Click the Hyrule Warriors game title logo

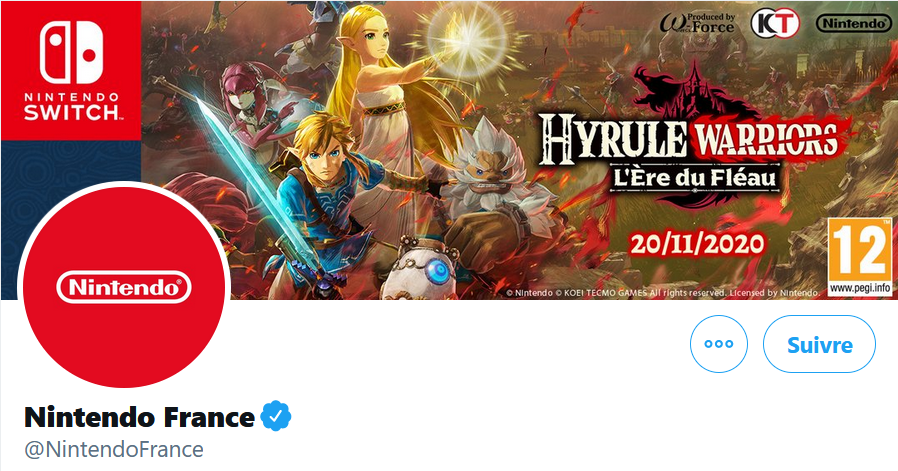687,136
